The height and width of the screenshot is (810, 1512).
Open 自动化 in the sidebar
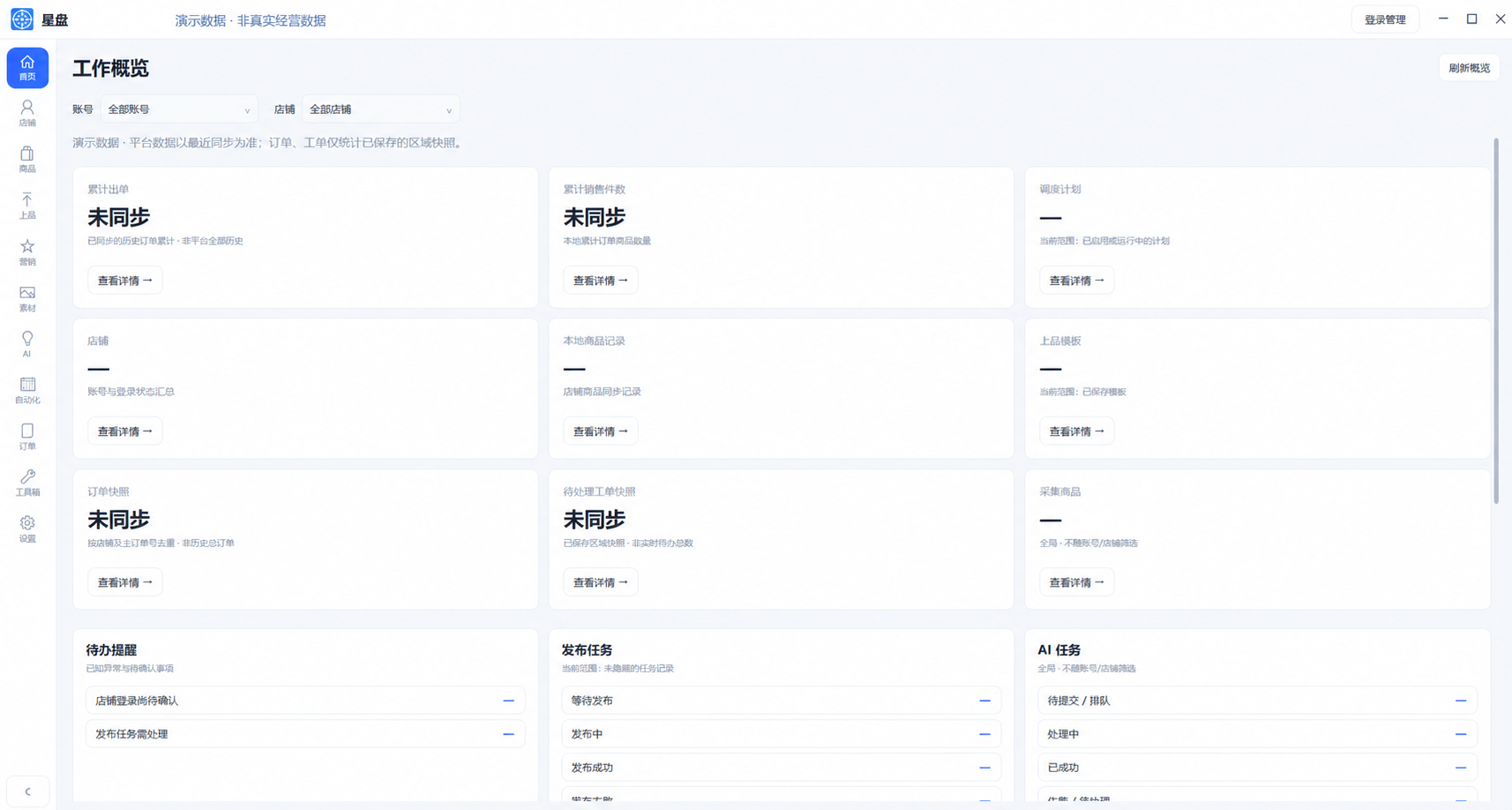tap(27, 390)
